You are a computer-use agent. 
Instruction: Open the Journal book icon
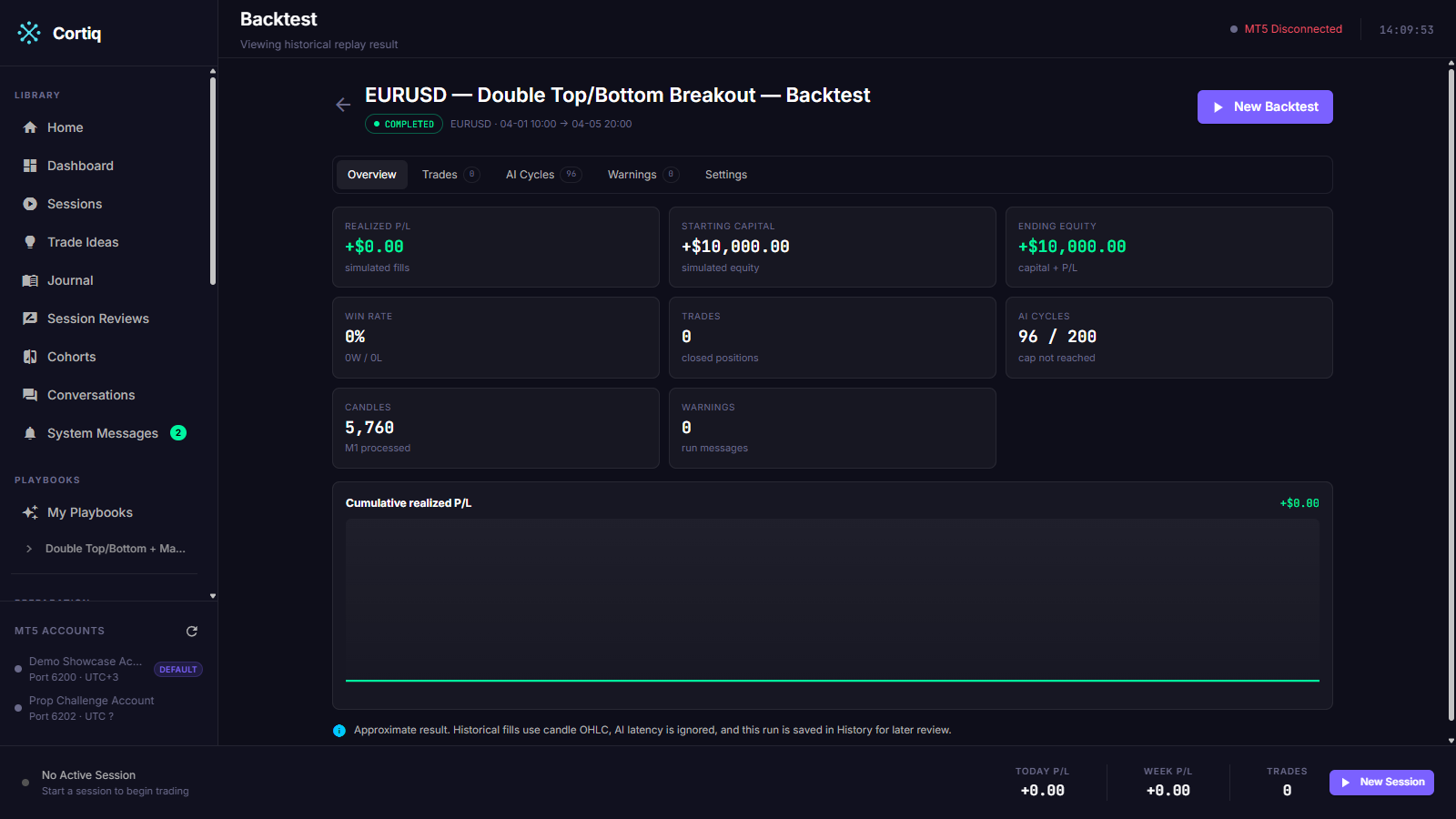pos(30,280)
